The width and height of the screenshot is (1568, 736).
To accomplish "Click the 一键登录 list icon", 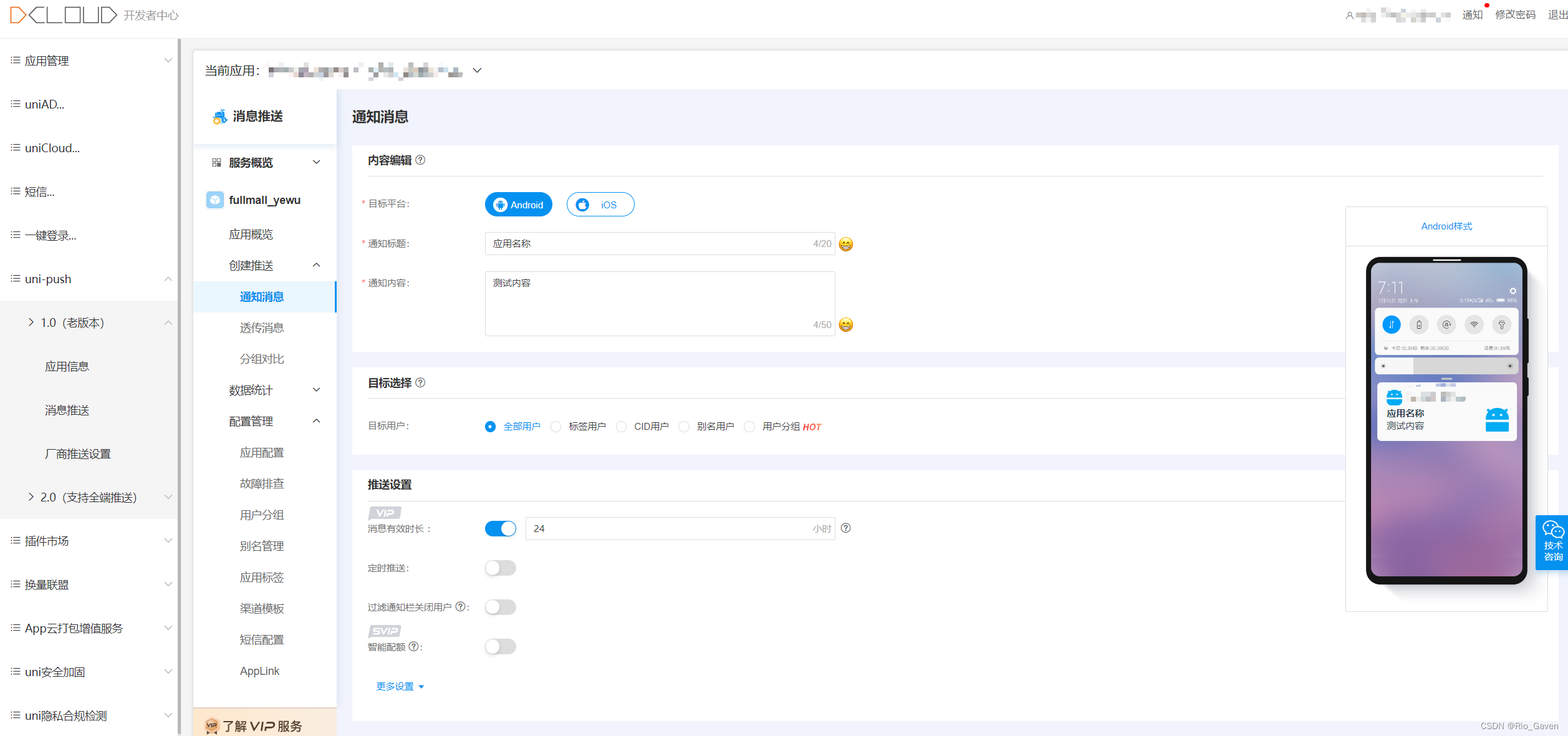I will (16, 235).
